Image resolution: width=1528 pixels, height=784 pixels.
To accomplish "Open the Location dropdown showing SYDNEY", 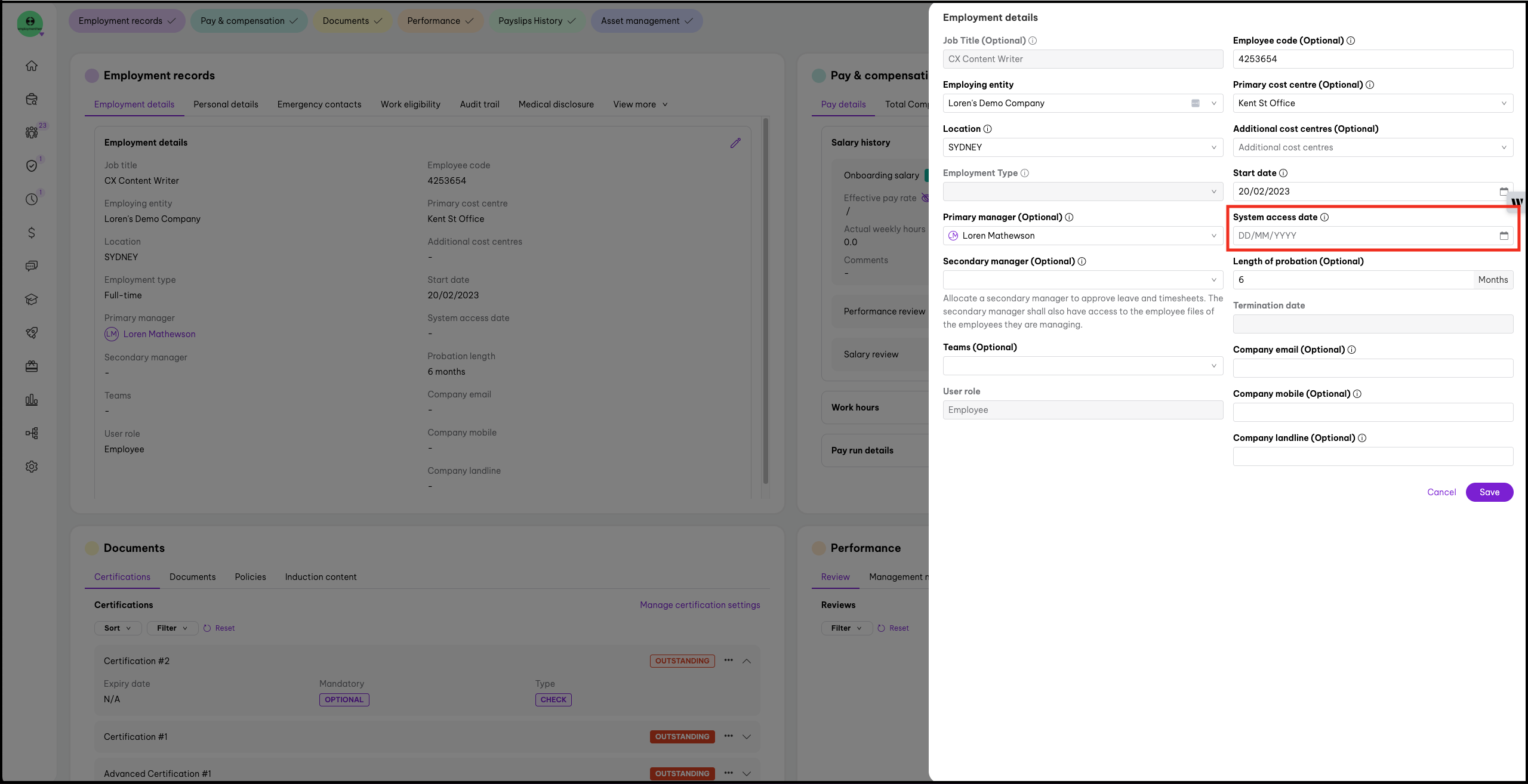I will point(1082,147).
